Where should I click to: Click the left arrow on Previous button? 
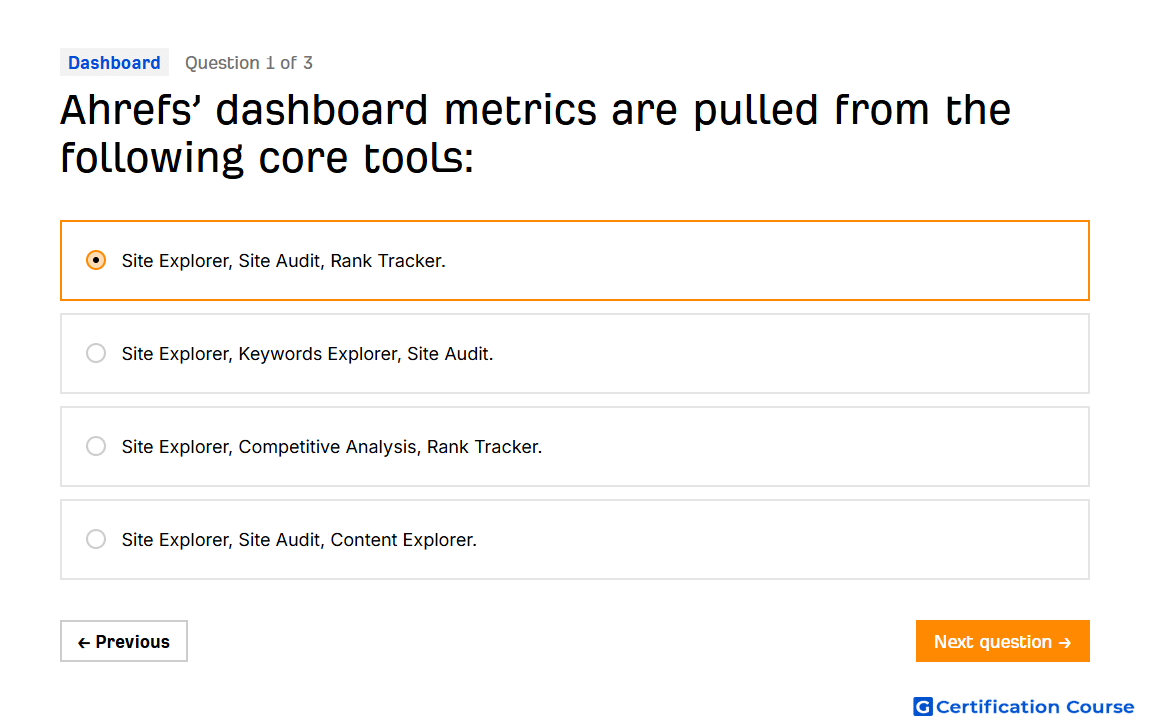click(x=84, y=643)
